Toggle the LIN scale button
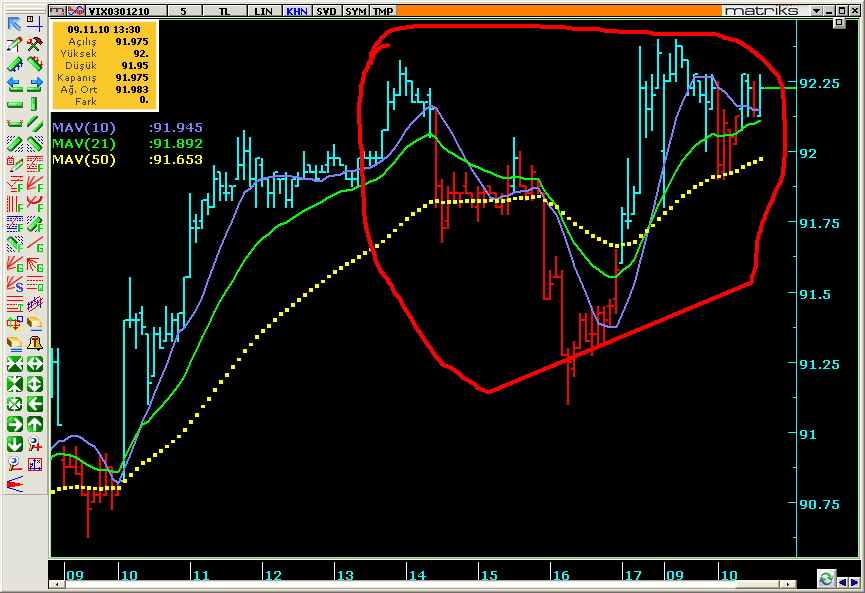 point(263,11)
